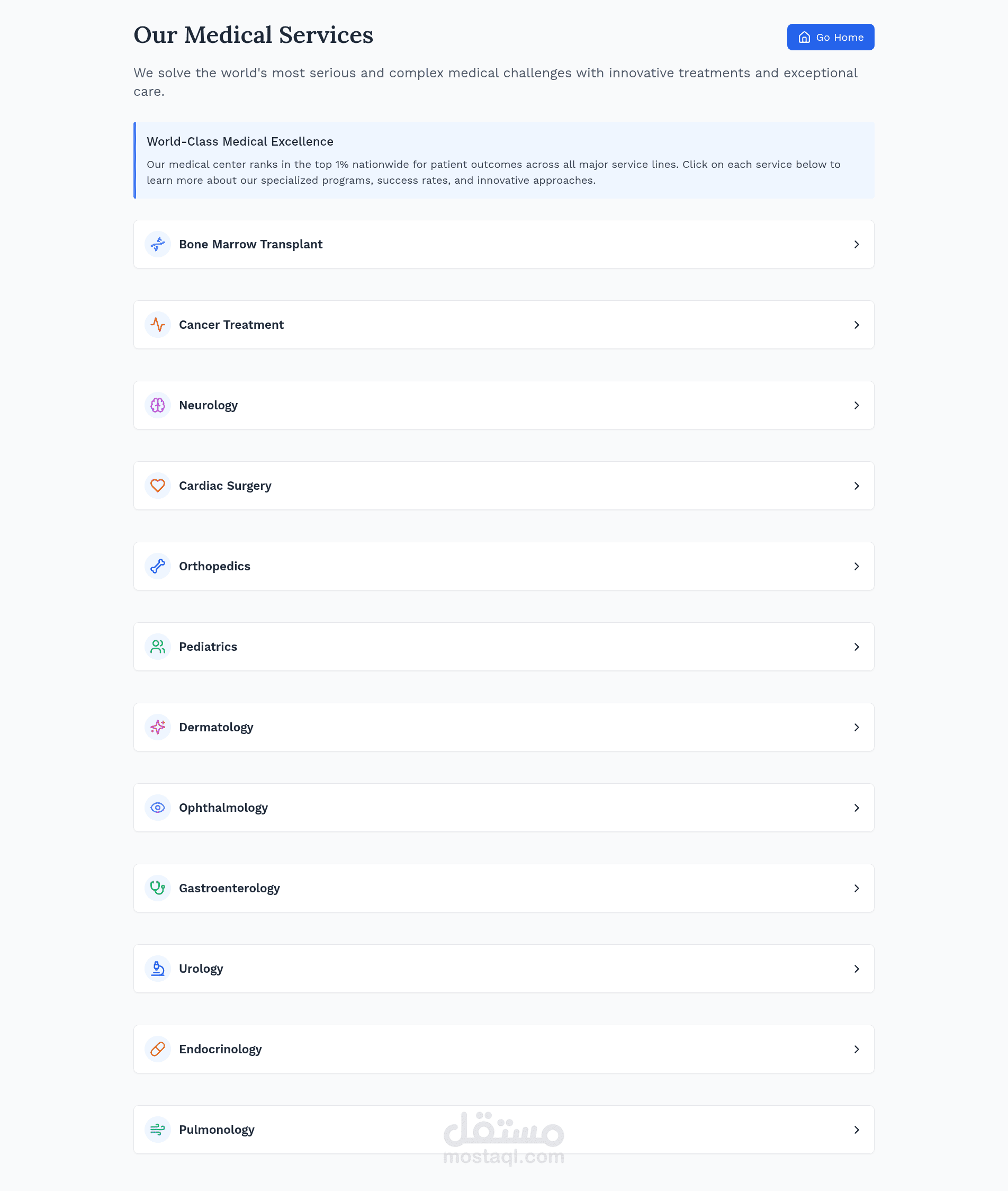Click the Ophthalmology eye icon
Image resolution: width=1008 pixels, height=1191 pixels.
158,808
